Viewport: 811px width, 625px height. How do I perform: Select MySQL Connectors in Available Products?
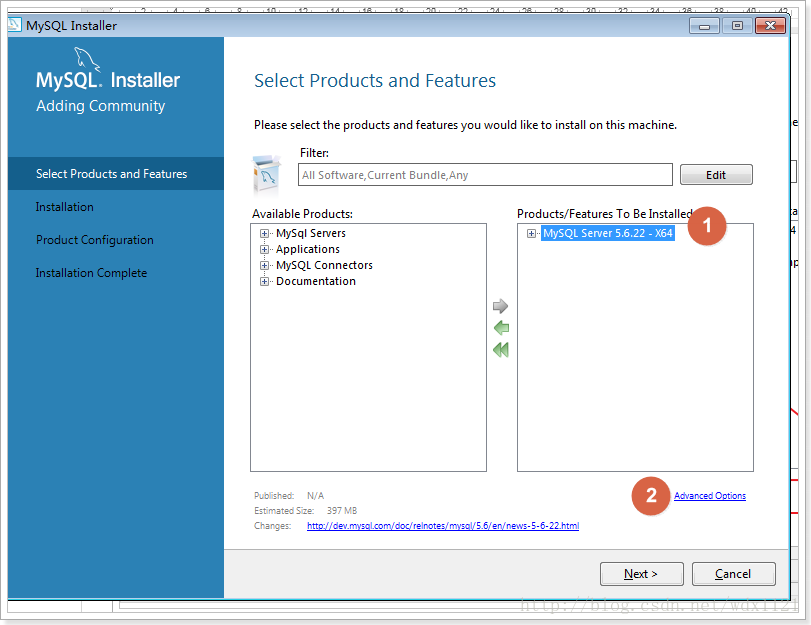pyautogui.click(x=324, y=265)
